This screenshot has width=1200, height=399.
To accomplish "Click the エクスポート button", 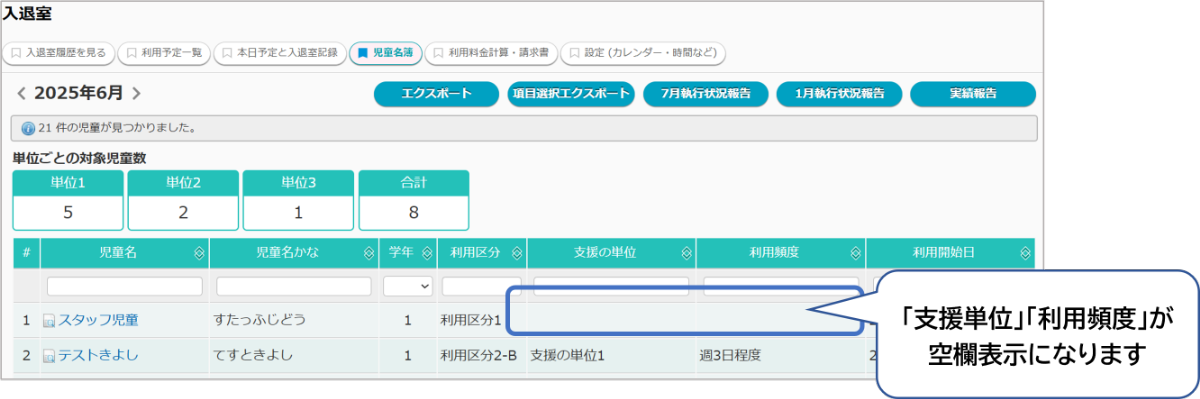I will click(x=436, y=94).
